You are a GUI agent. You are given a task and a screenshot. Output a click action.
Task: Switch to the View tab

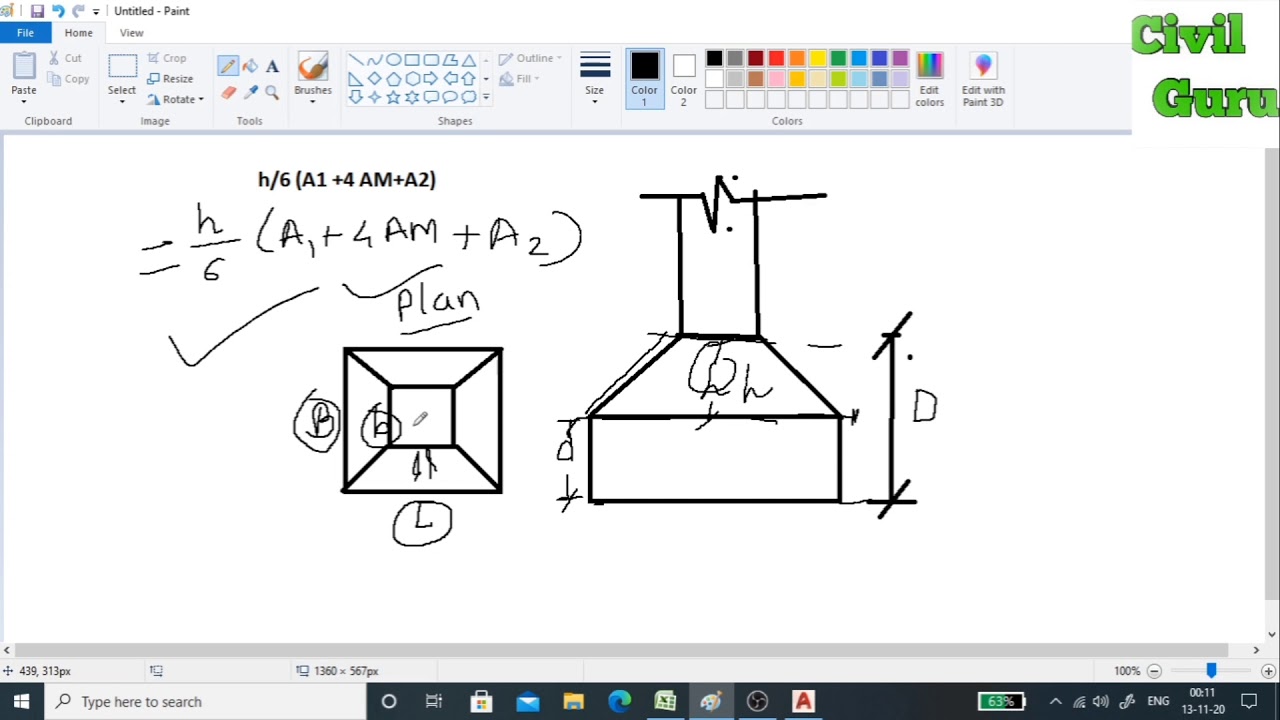pos(131,33)
